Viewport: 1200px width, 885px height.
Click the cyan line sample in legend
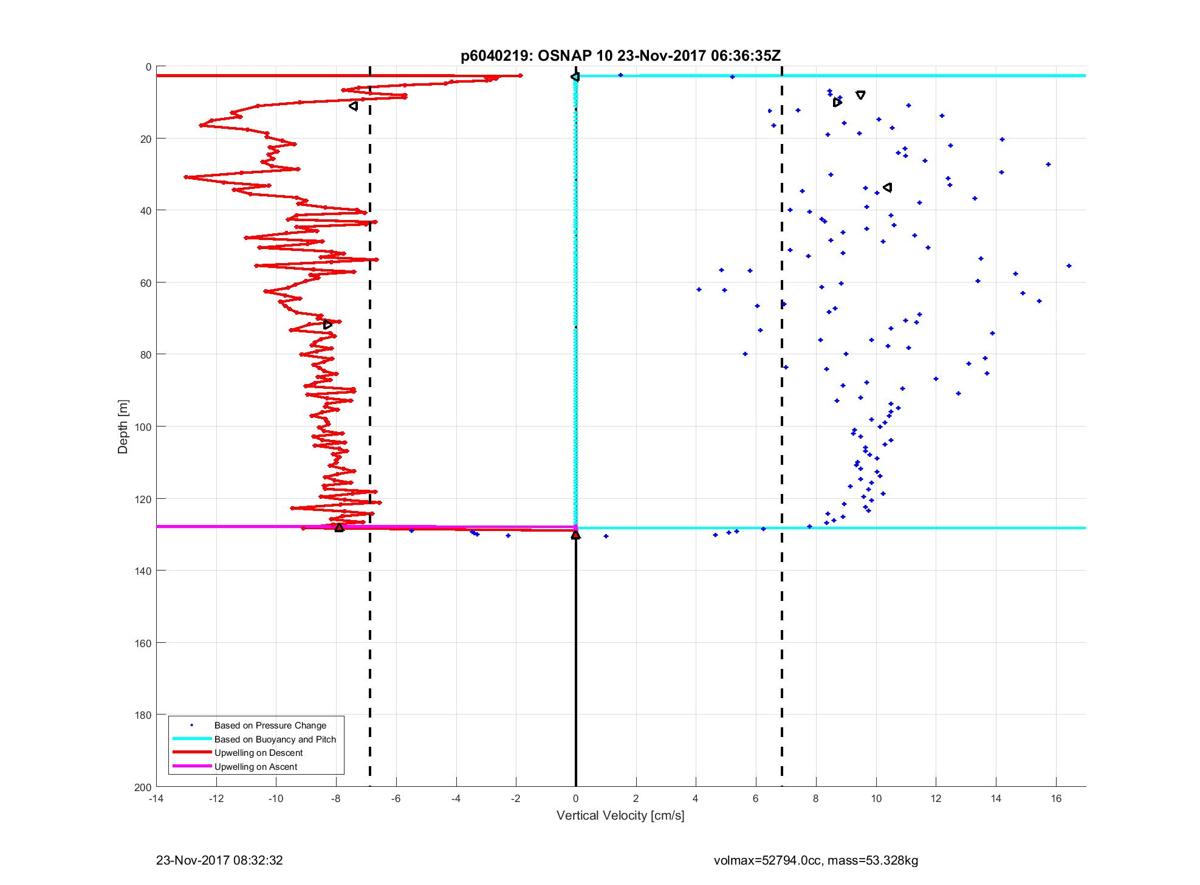(x=190, y=739)
